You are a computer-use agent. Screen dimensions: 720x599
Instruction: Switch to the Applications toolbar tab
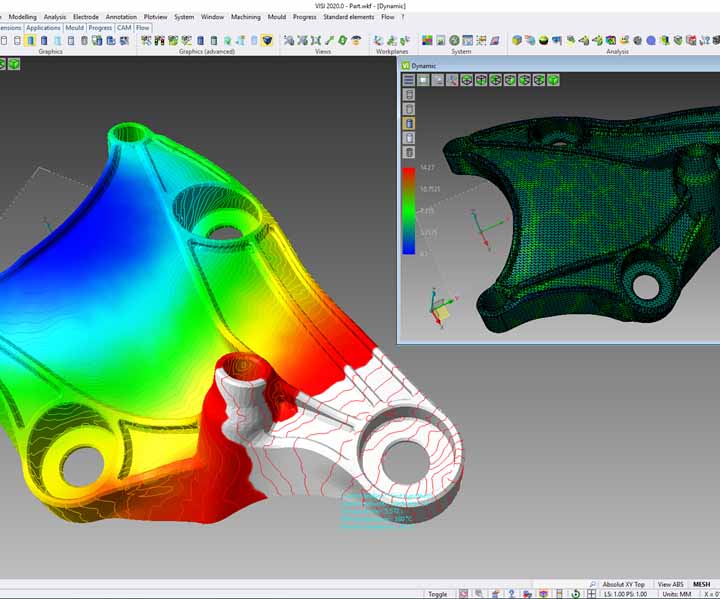tap(43, 28)
